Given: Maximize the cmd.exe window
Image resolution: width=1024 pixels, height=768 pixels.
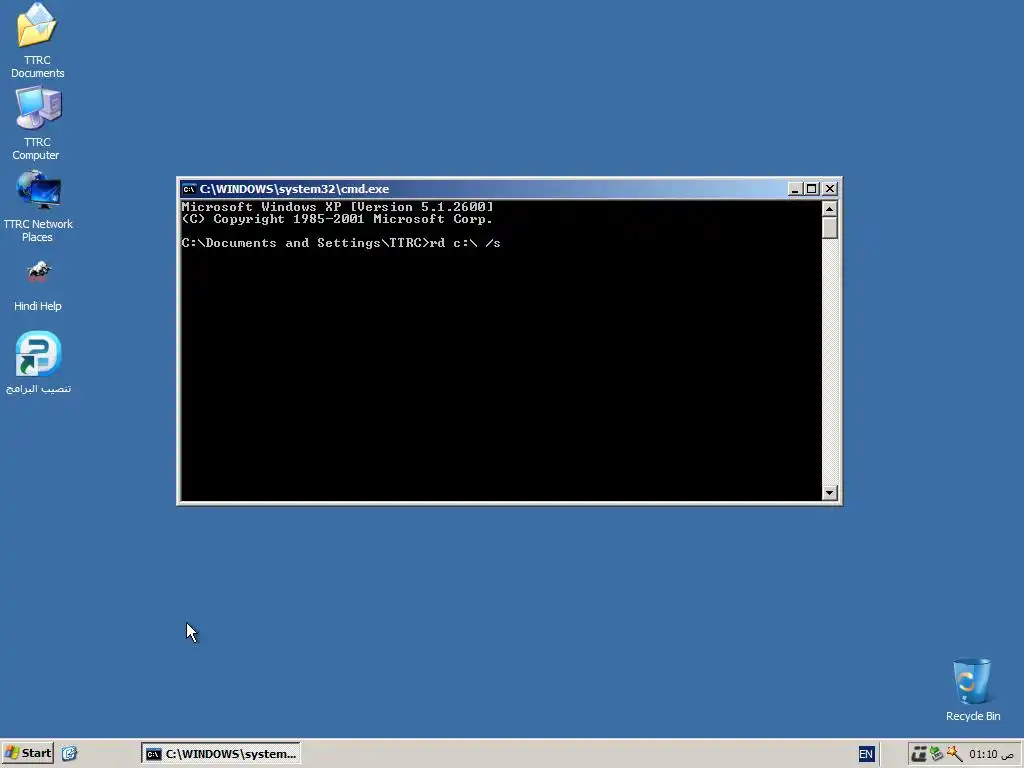Looking at the screenshot, I should pos(812,189).
